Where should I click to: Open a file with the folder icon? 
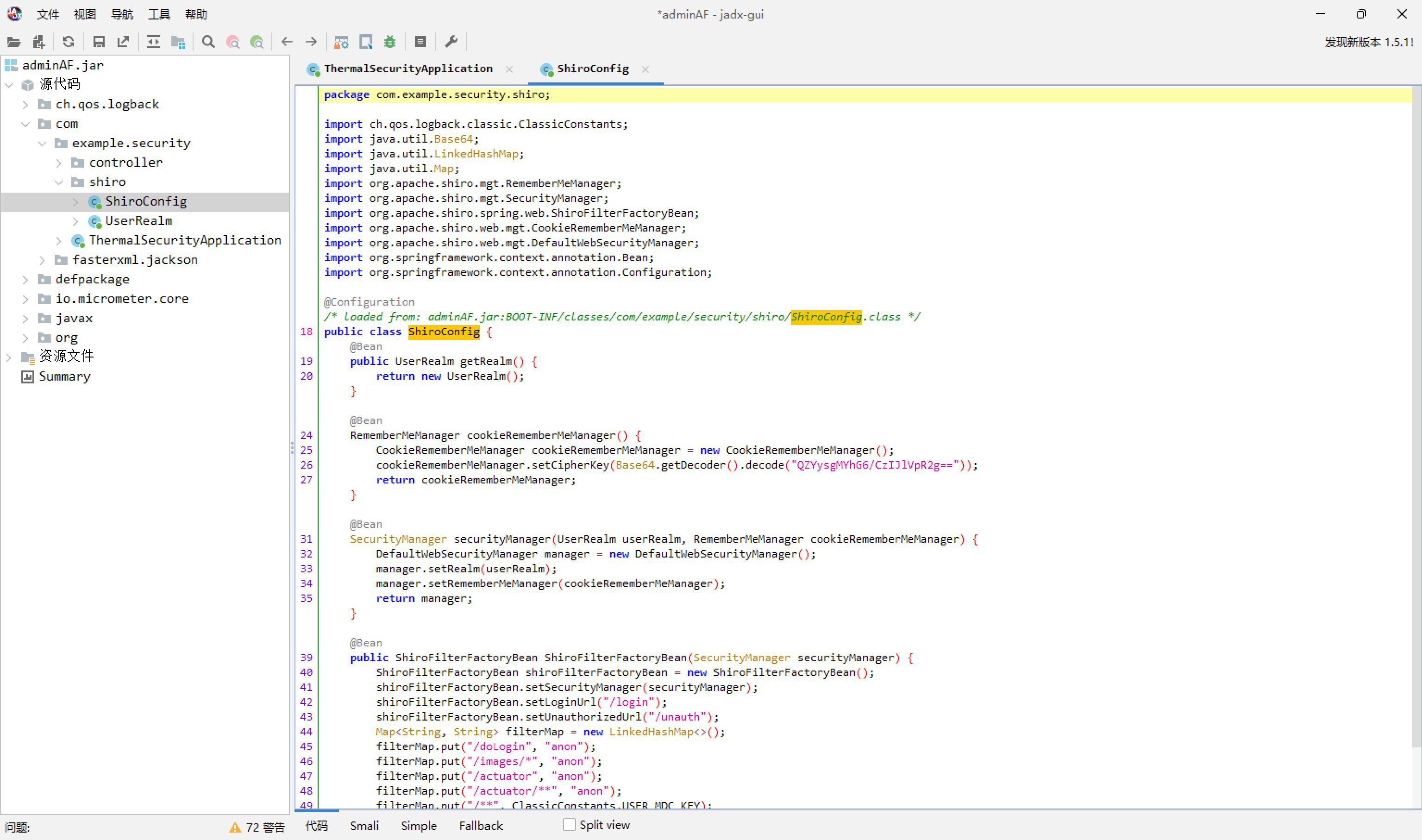click(x=14, y=42)
